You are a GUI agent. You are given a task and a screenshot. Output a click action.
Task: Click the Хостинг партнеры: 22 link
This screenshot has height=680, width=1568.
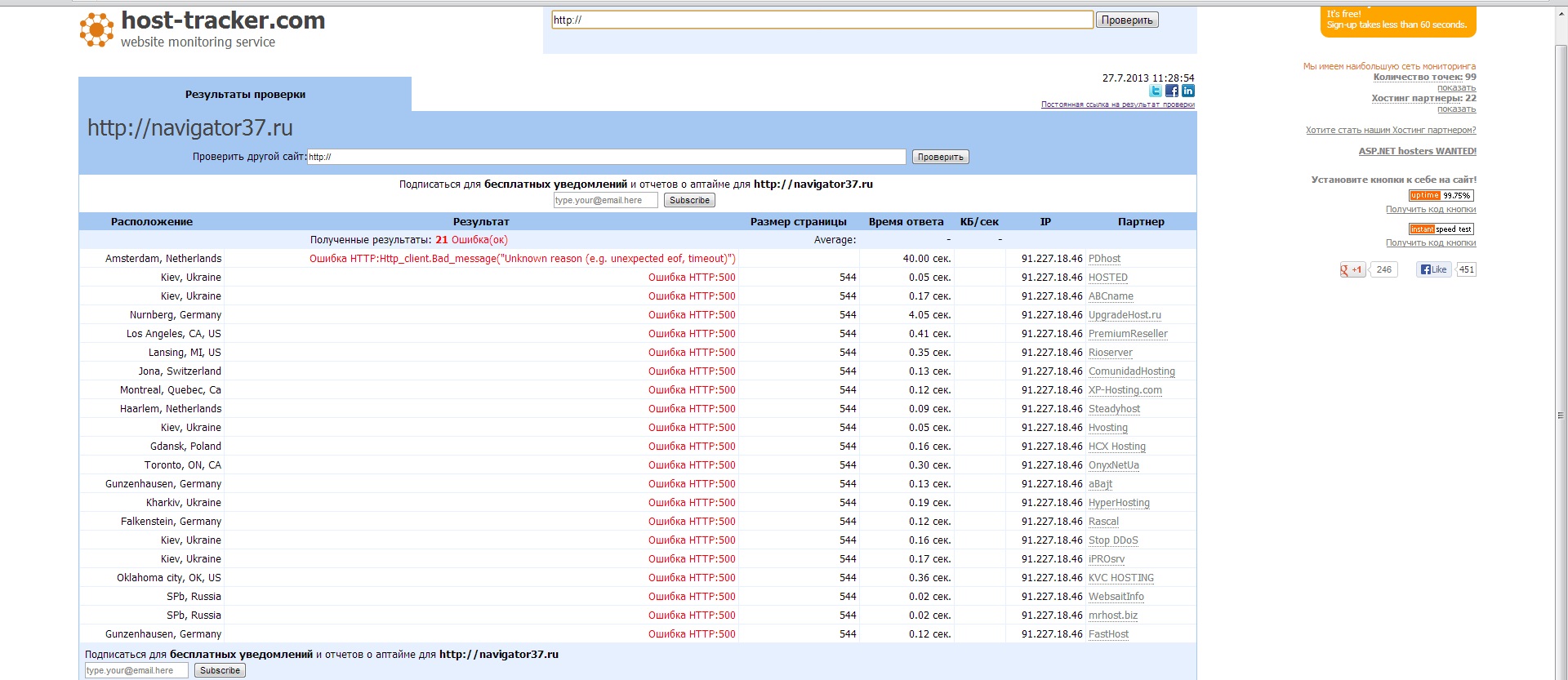coord(1423,98)
